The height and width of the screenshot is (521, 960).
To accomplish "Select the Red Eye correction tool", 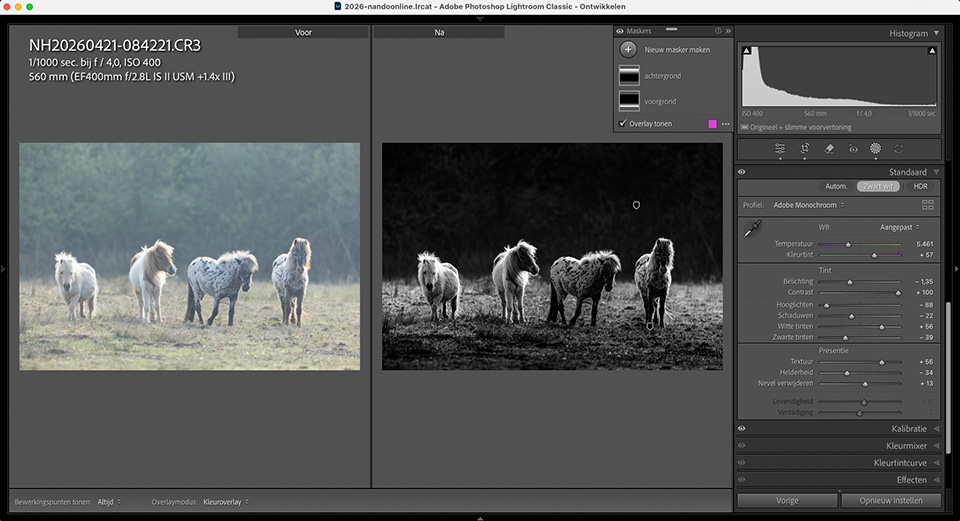I will click(x=853, y=148).
